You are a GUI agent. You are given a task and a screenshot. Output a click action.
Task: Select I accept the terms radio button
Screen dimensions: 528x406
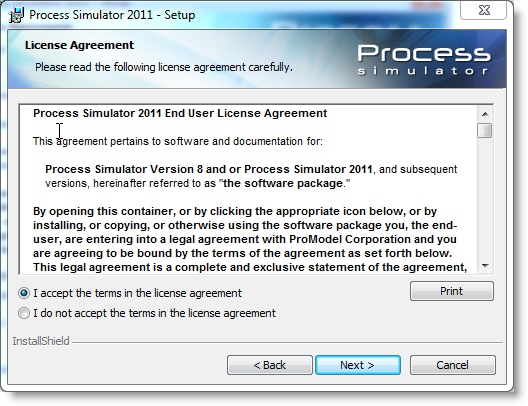tap(24, 293)
